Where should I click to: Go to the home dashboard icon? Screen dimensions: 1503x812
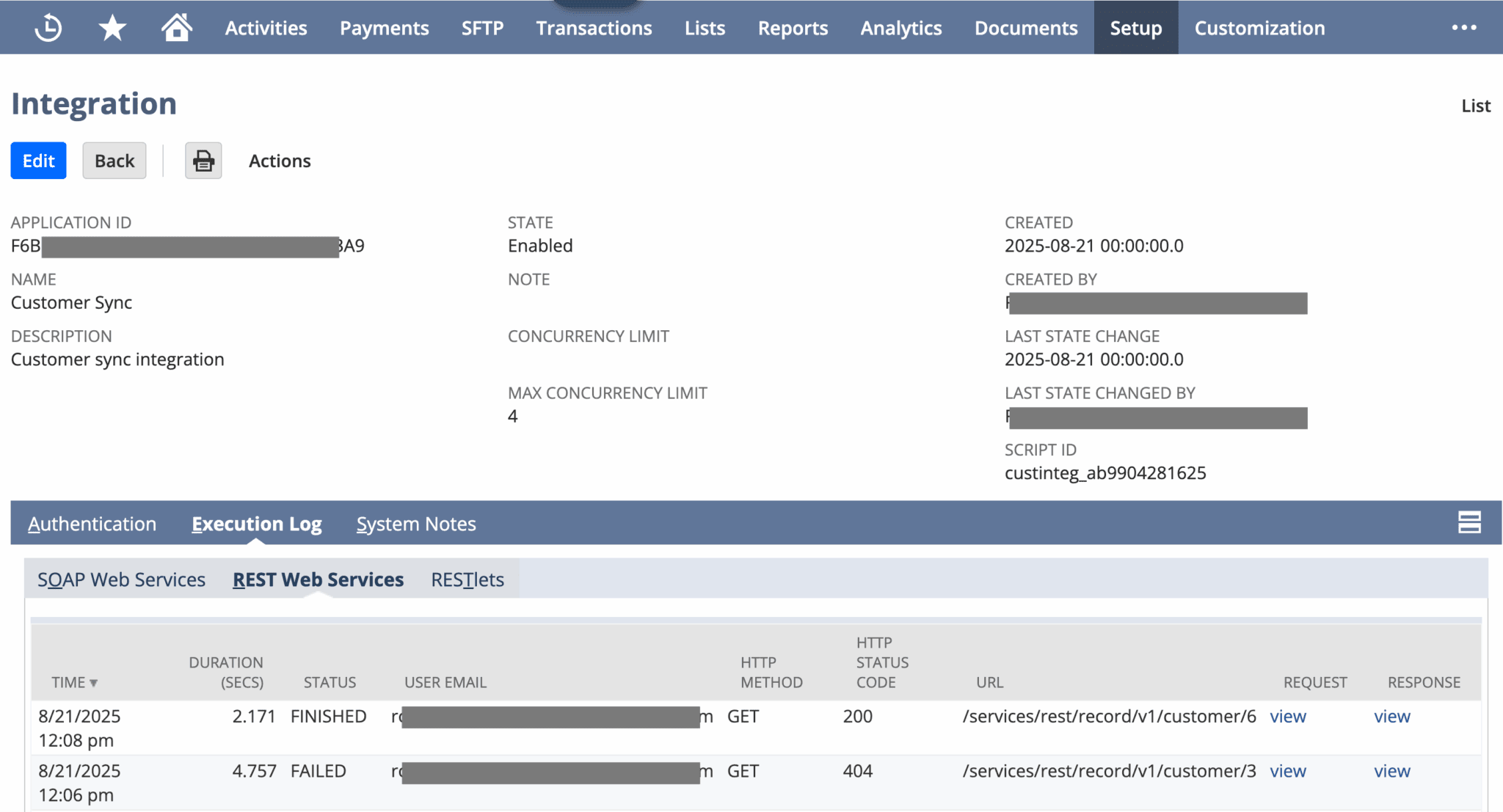176,27
